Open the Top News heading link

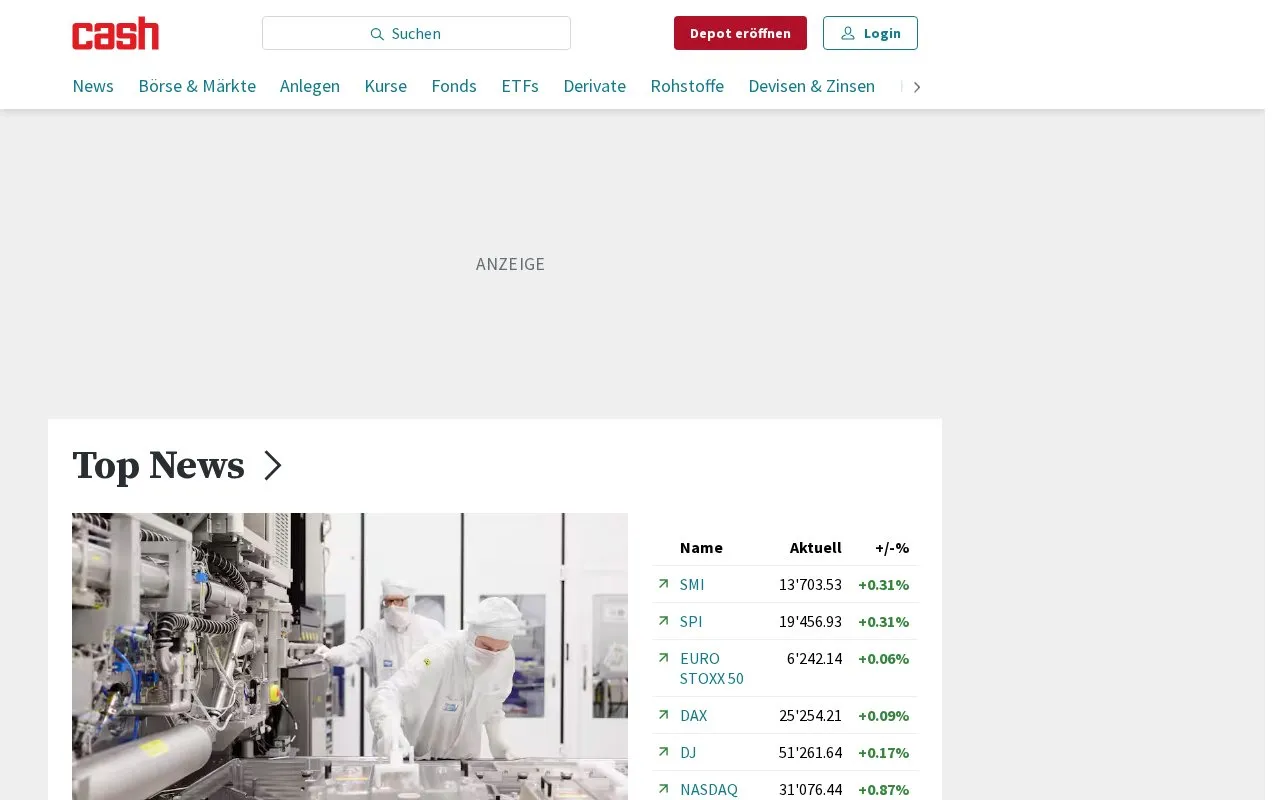[158, 466]
